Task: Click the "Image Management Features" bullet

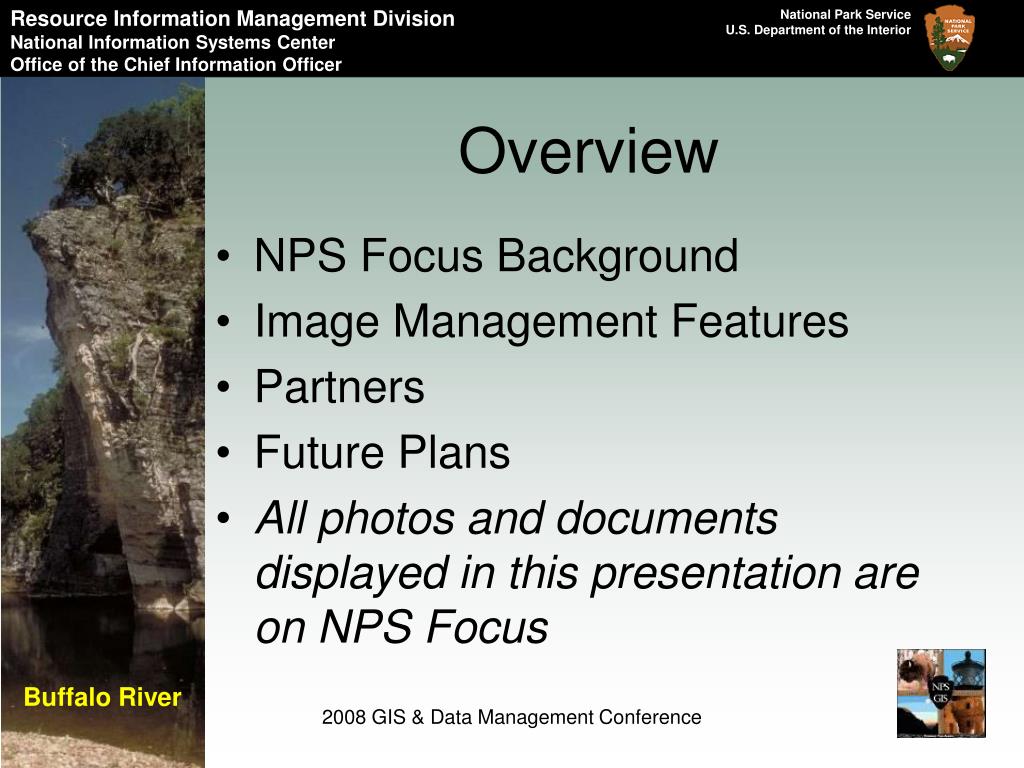Action: pos(551,321)
